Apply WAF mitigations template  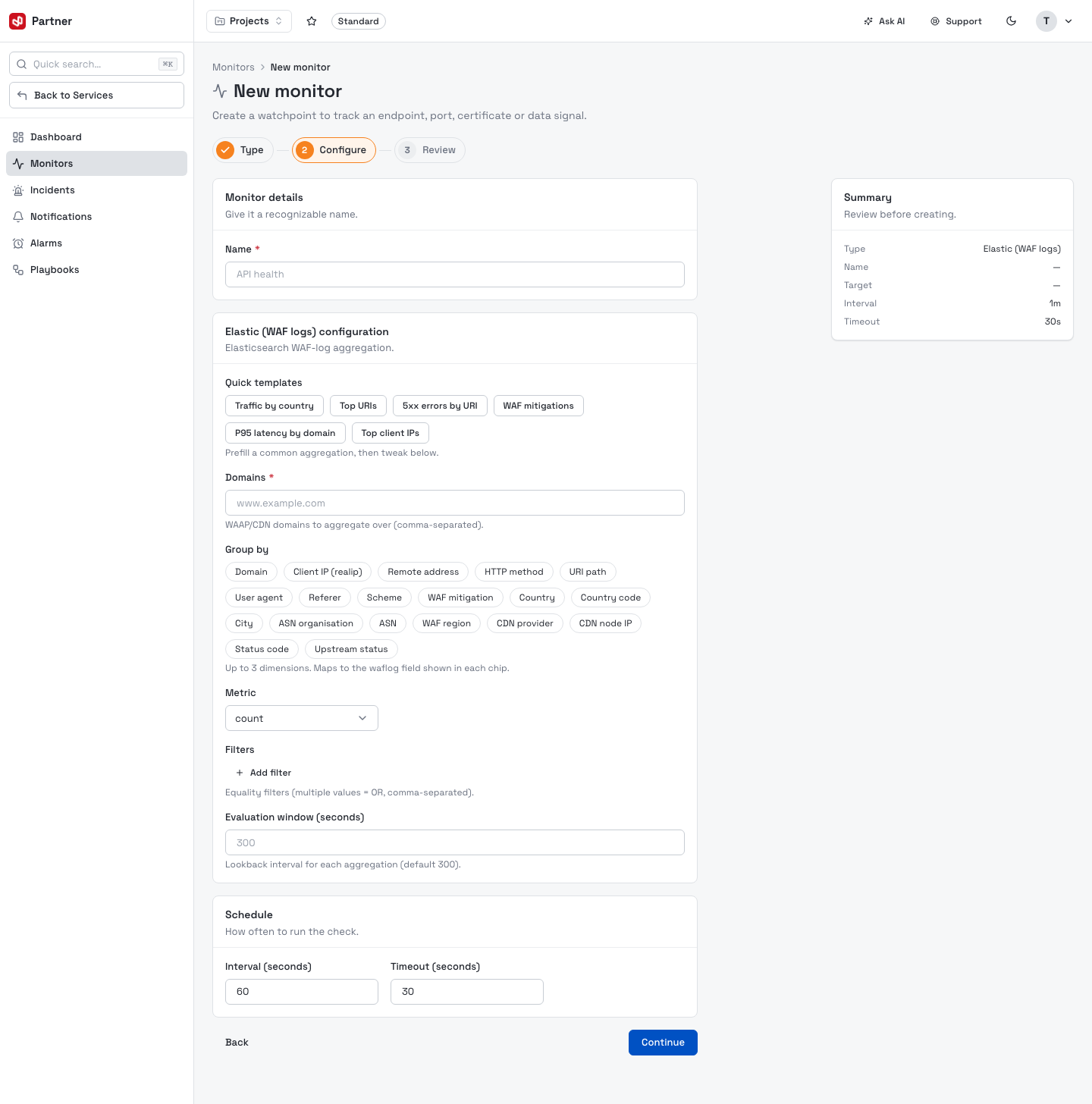coord(538,406)
